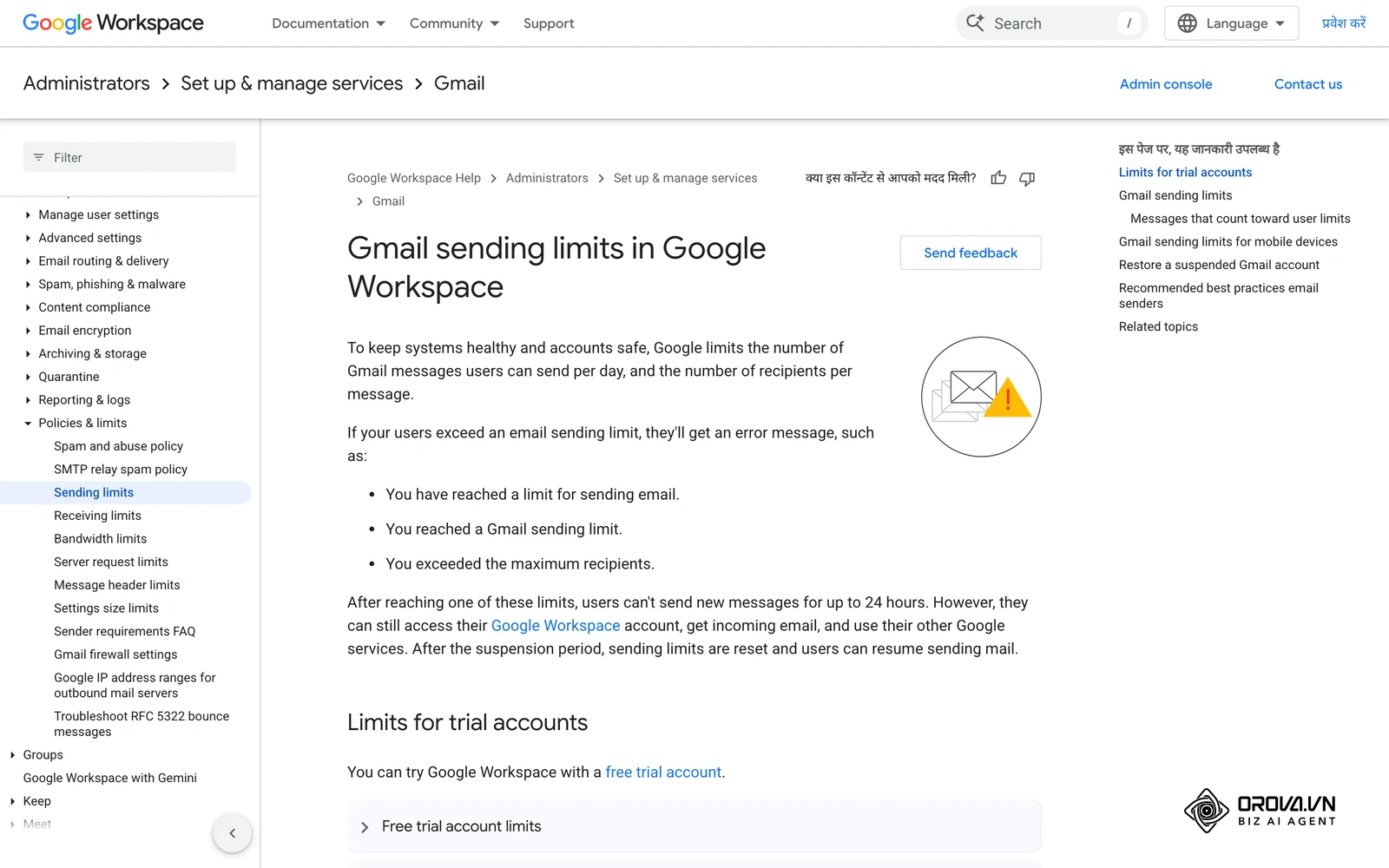Jump to Gmail sending limits for mobile devices

coord(1228,242)
